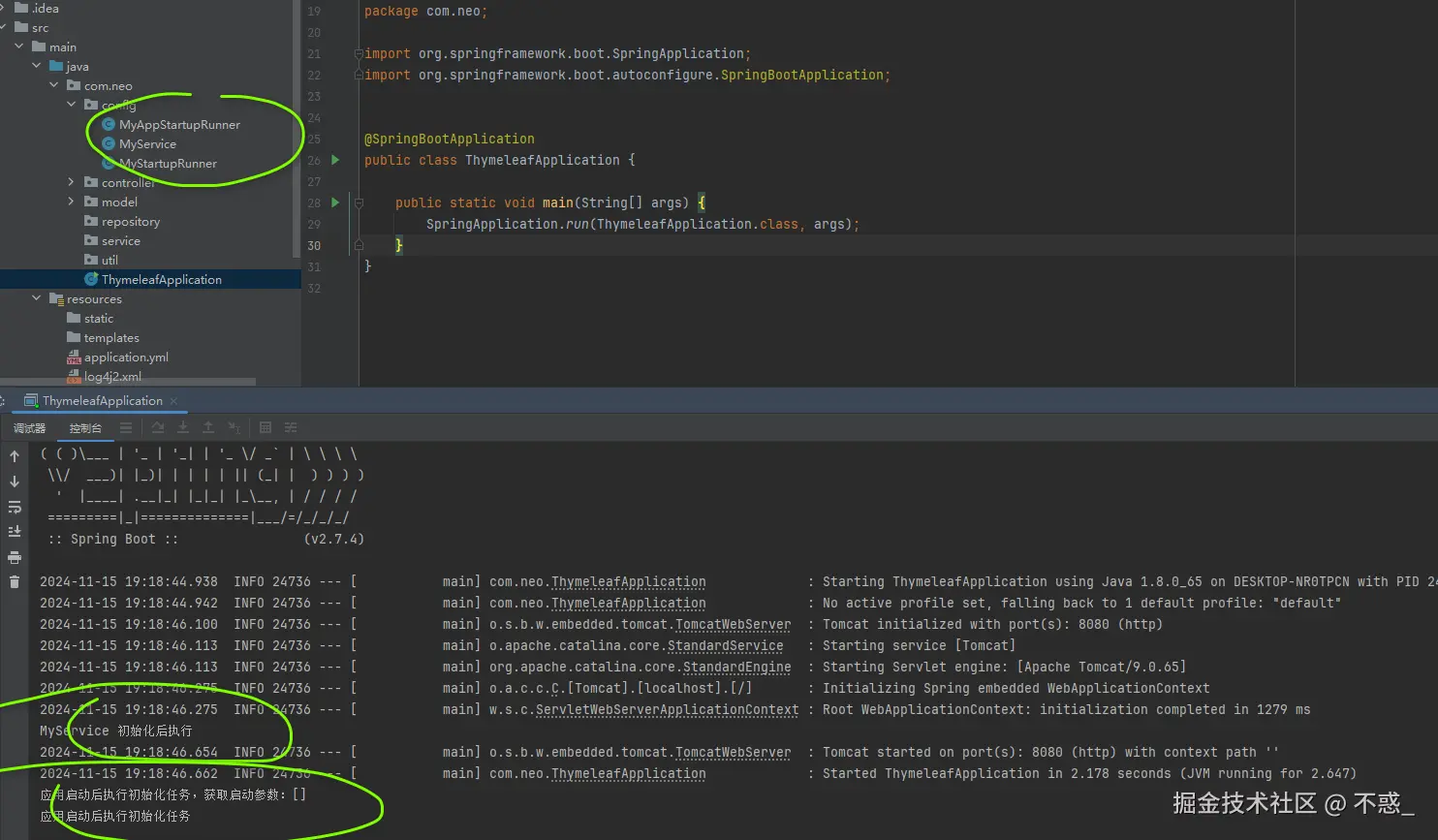This screenshot has width=1438, height=840.
Task: Print the console output
Action: click(15, 557)
